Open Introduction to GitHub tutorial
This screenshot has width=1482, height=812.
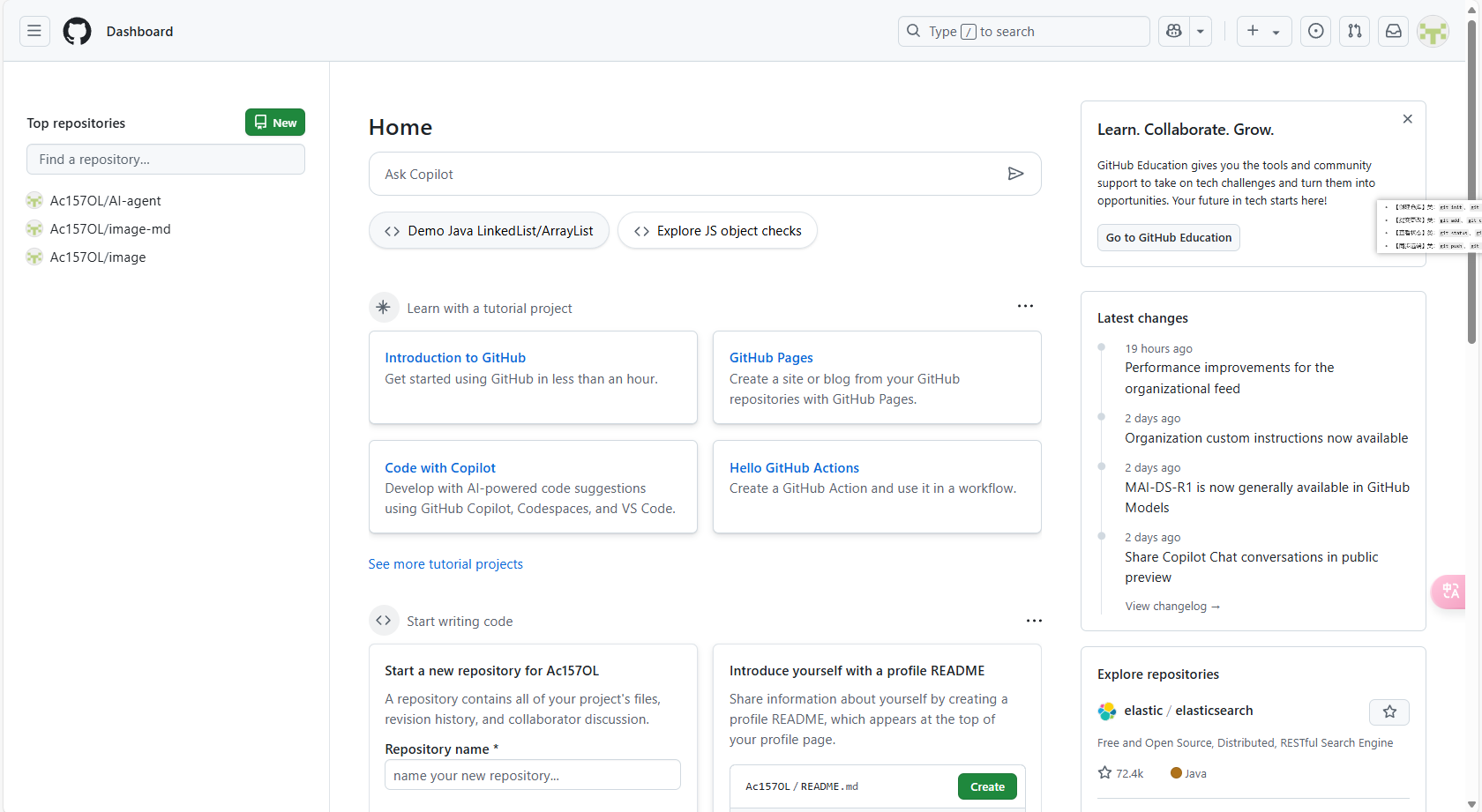(455, 358)
